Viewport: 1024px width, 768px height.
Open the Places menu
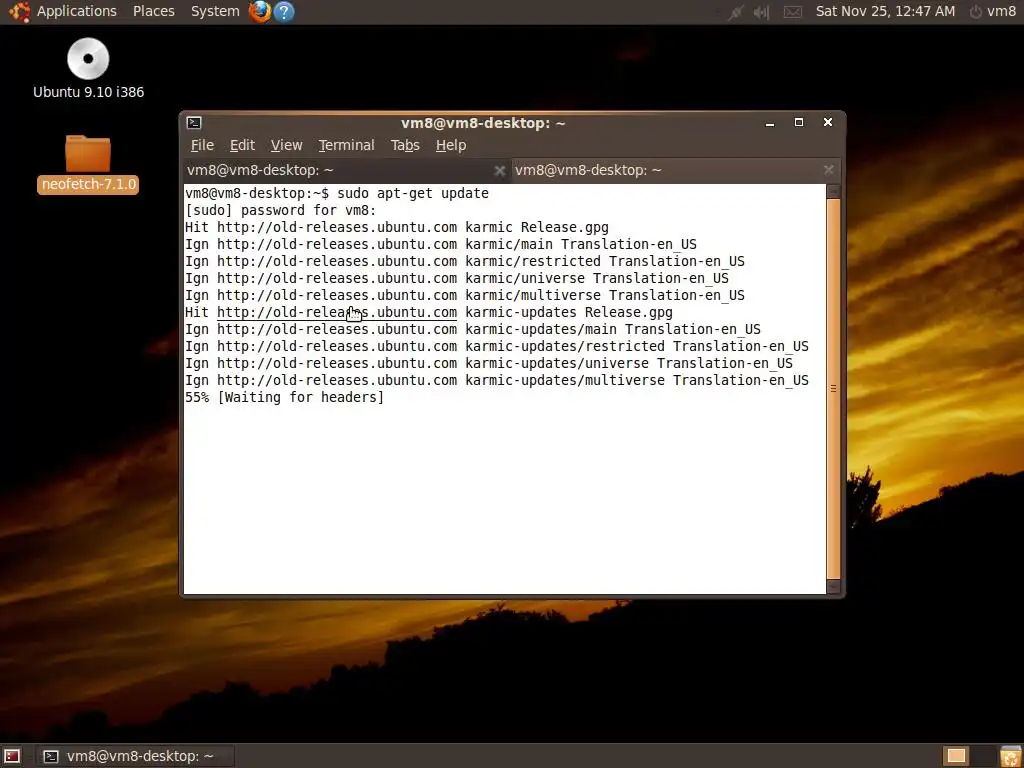pos(153,11)
